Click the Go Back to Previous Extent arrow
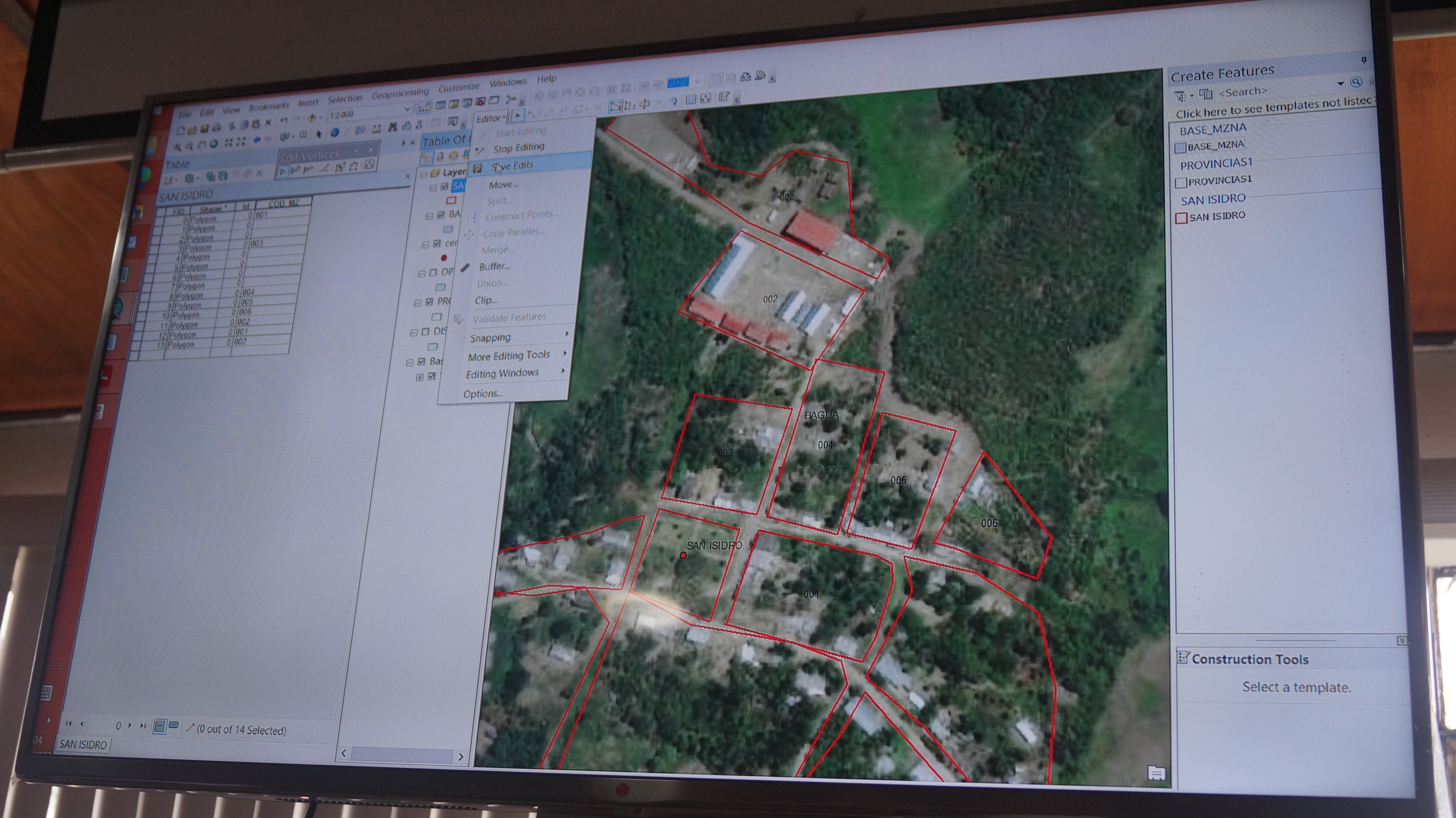The width and height of the screenshot is (1456, 818). [257, 140]
